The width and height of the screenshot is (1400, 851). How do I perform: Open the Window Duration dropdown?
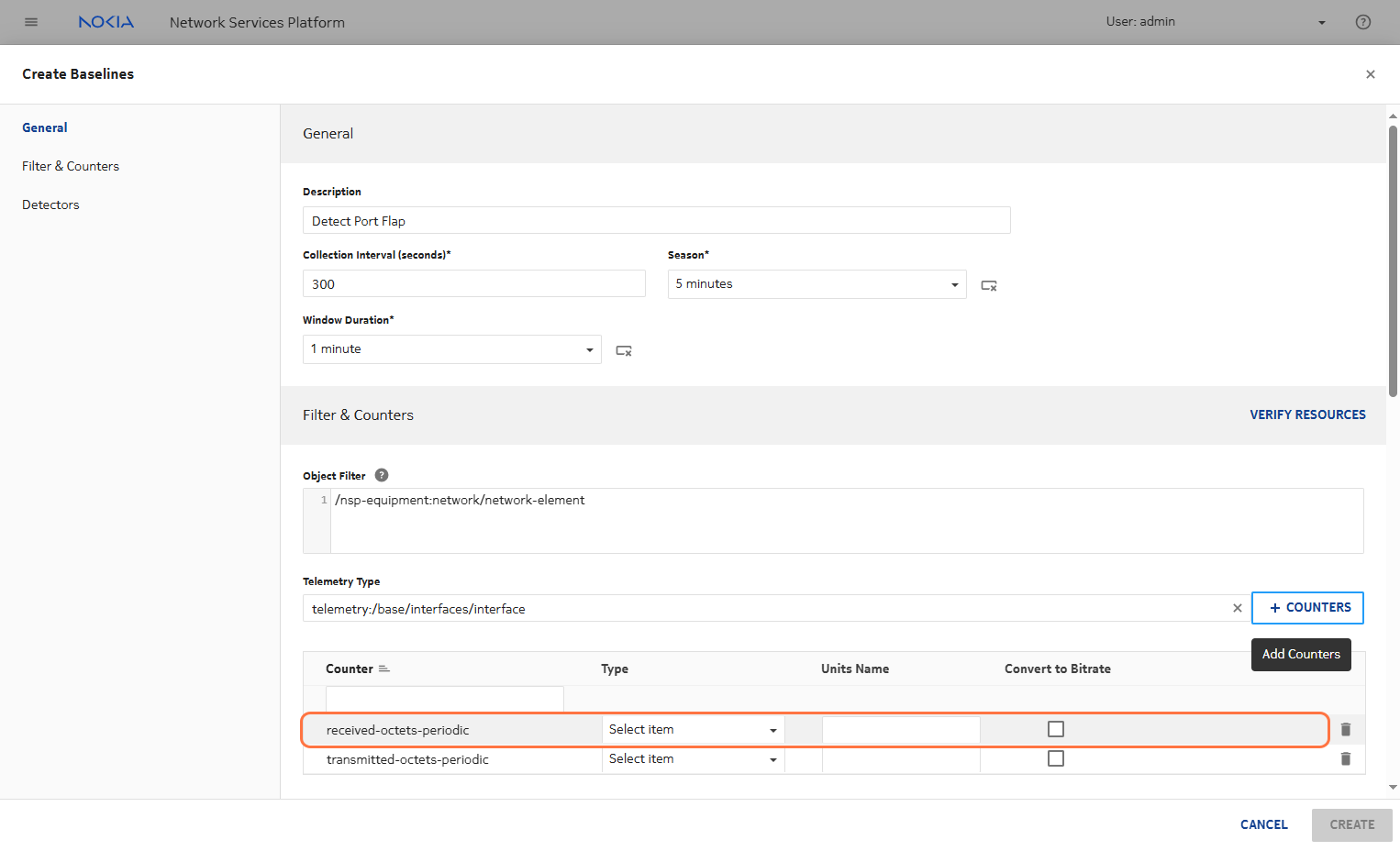[x=451, y=349]
